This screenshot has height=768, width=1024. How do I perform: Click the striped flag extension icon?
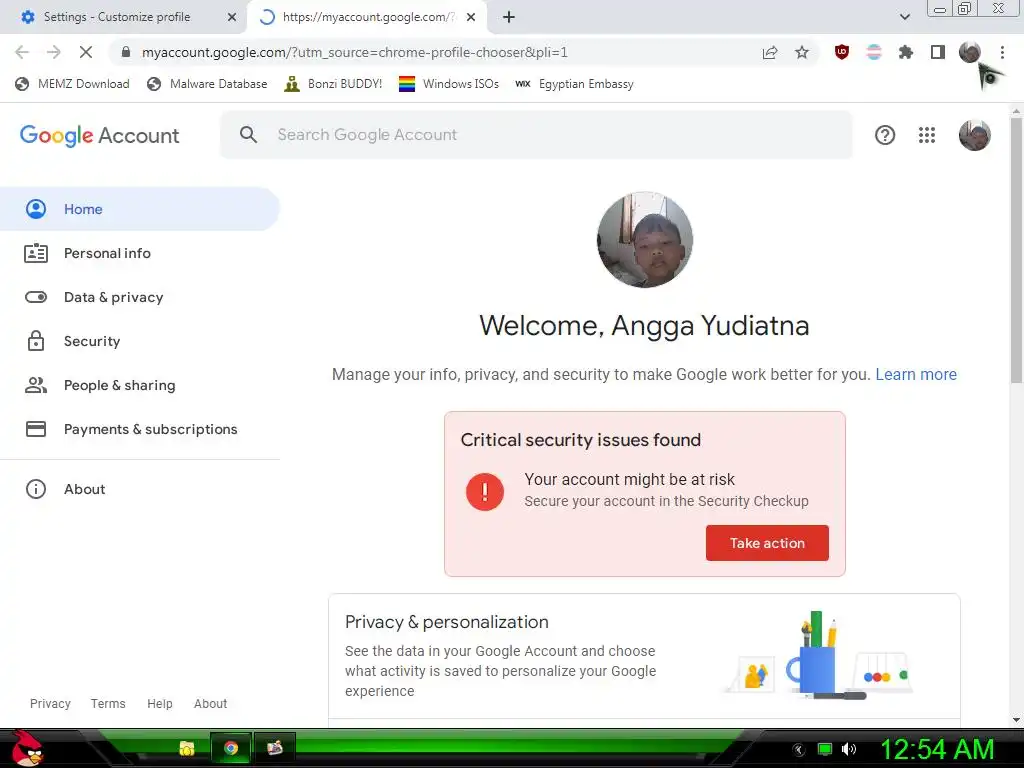(874, 52)
